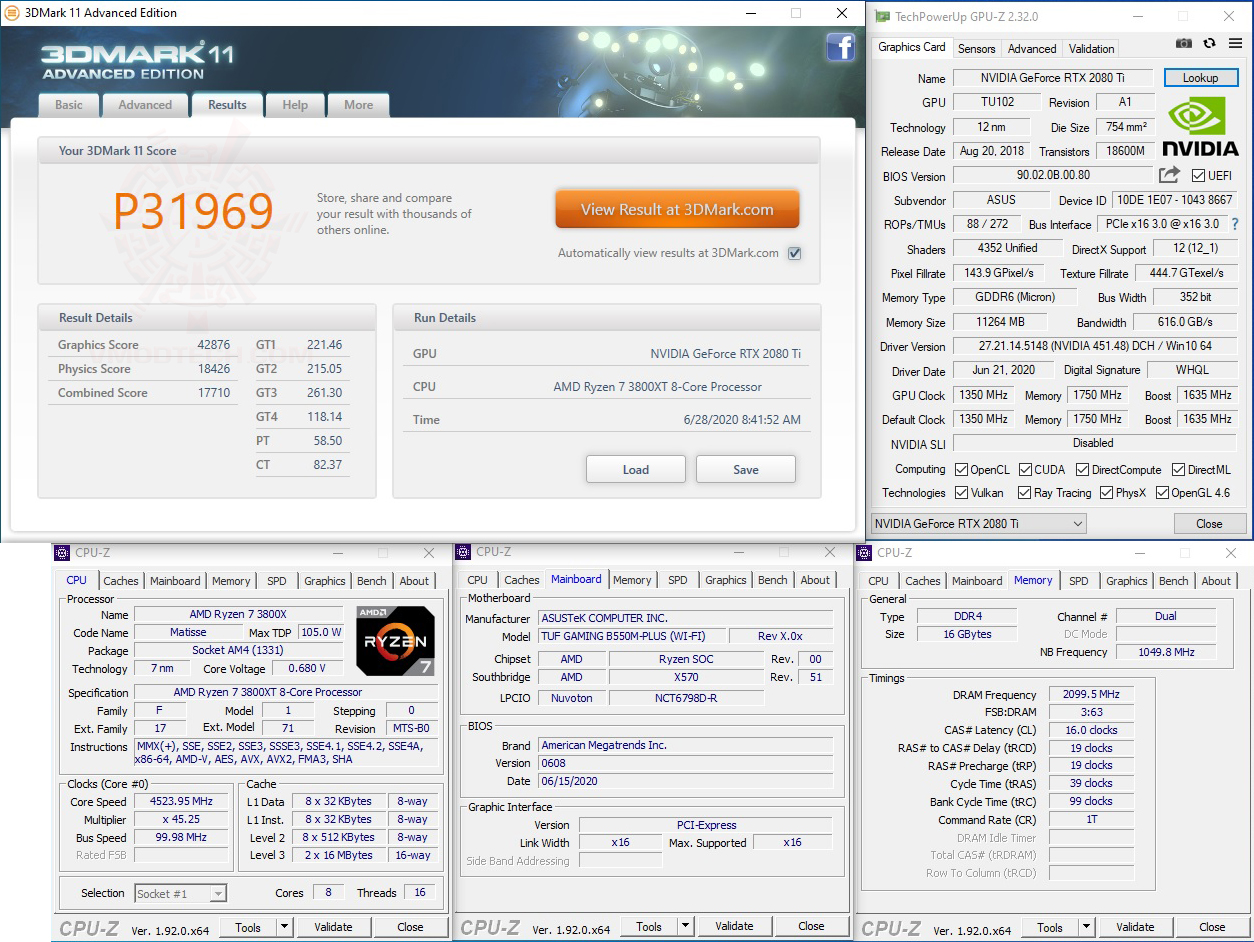This screenshot has height=942, width=1254.
Task: Click the Bus Interface question mark icon
Action: pos(1235,224)
